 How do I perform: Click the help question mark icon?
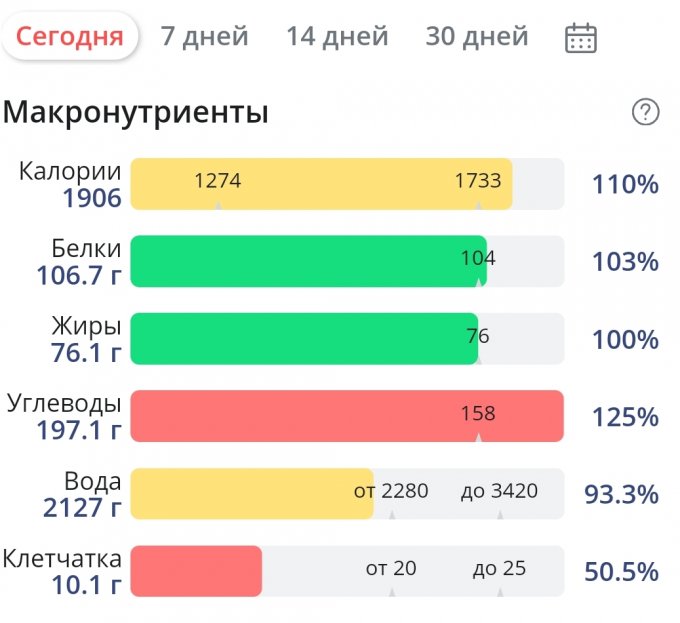pos(646,112)
